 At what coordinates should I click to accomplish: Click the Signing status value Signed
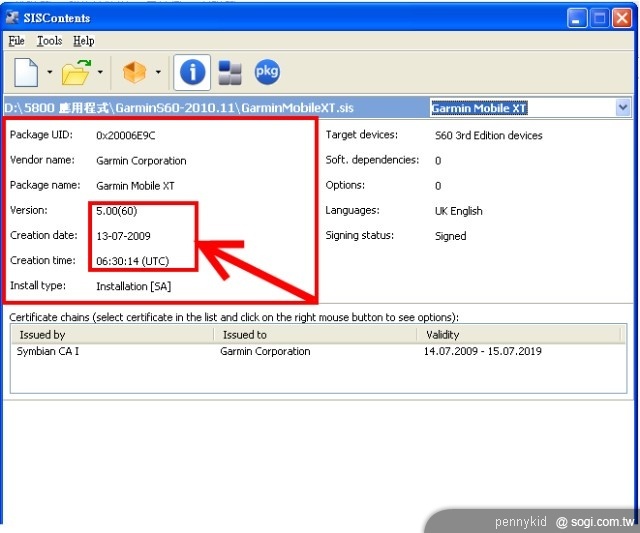click(450, 236)
